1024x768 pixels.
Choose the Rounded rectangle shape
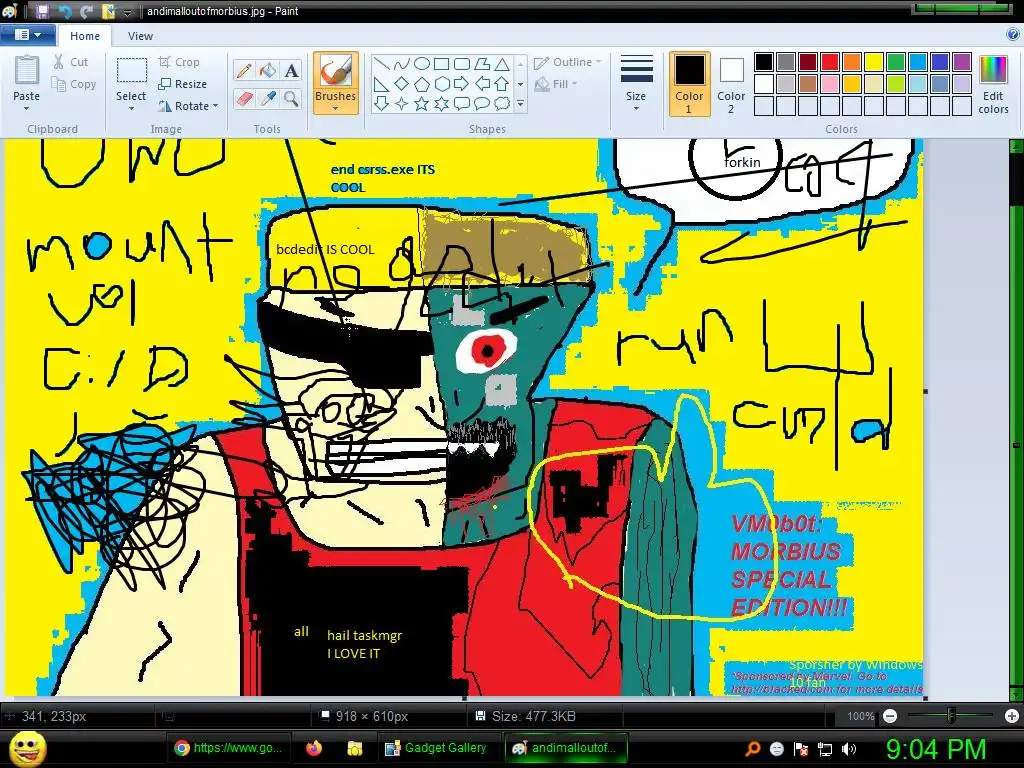tap(462, 64)
